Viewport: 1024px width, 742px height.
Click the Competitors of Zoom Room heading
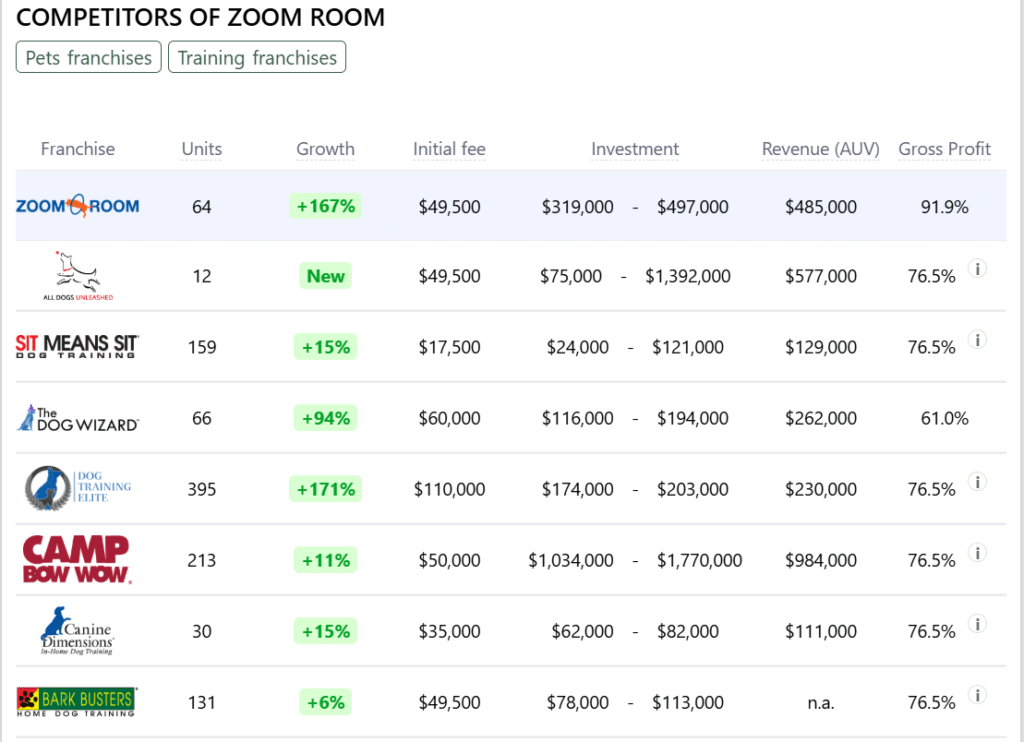(x=200, y=17)
